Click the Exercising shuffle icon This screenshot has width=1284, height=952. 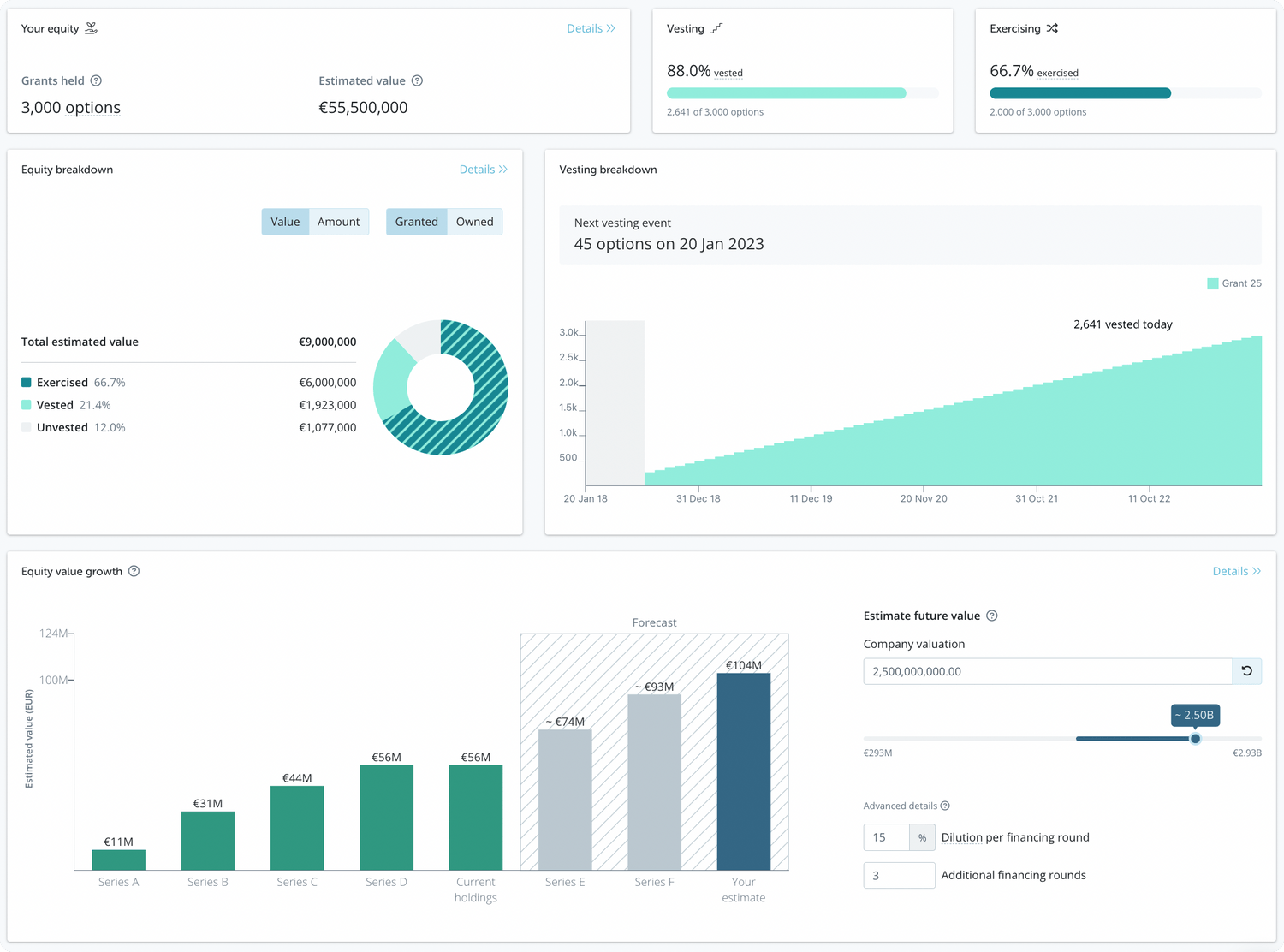point(1052,28)
